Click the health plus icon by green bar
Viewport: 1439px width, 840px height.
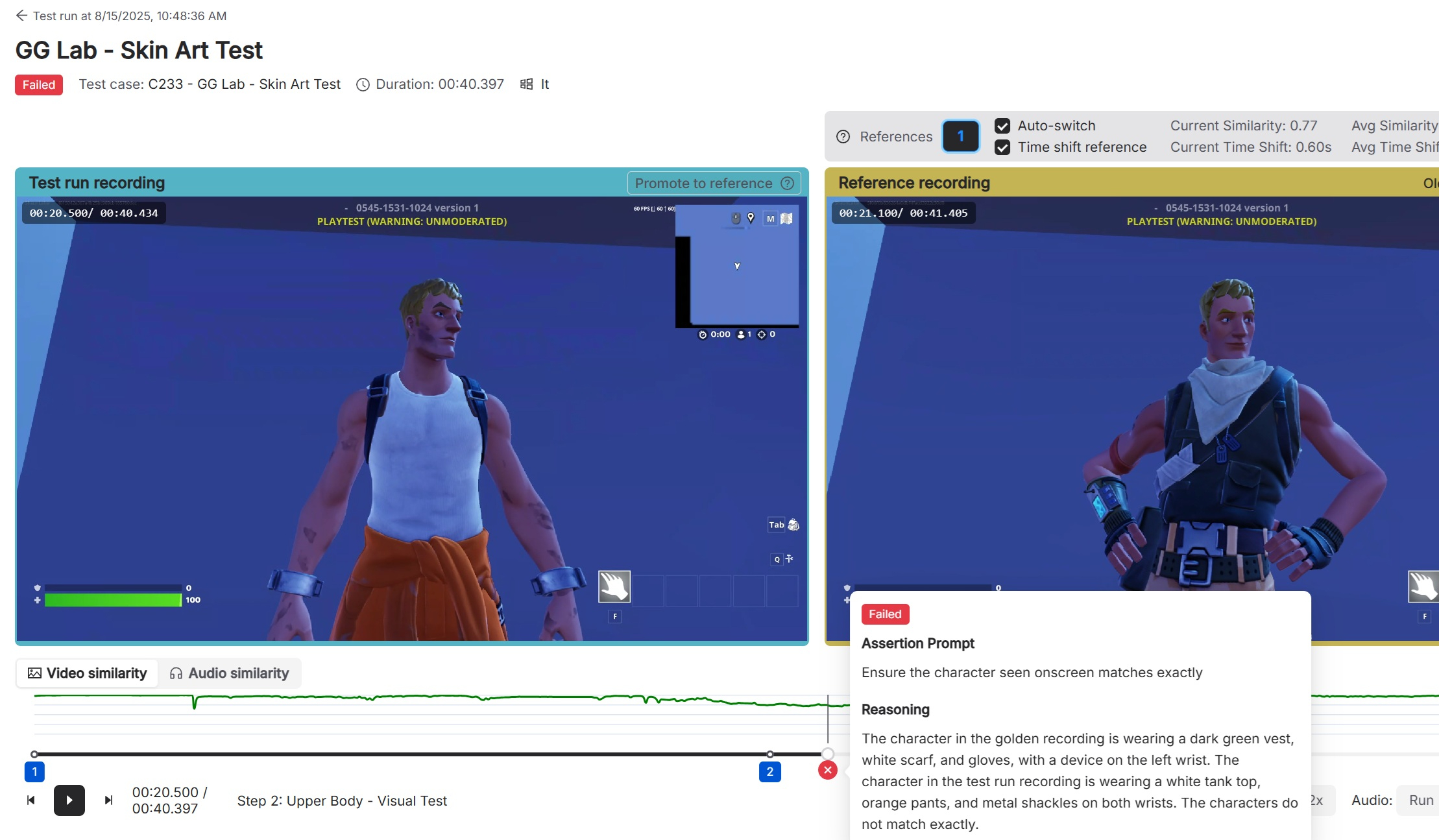pyautogui.click(x=37, y=600)
